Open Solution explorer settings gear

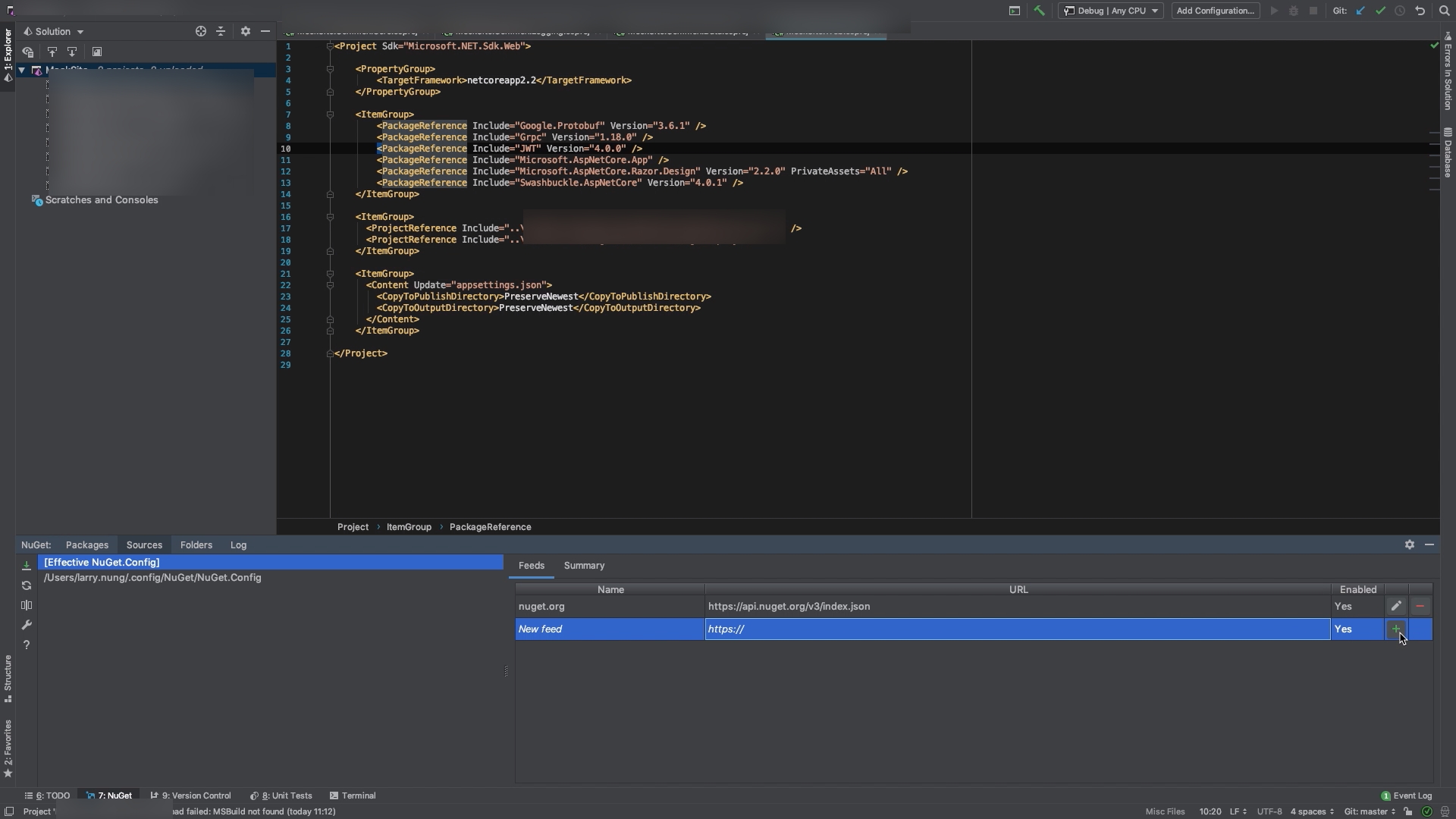(x=245, y=31)
